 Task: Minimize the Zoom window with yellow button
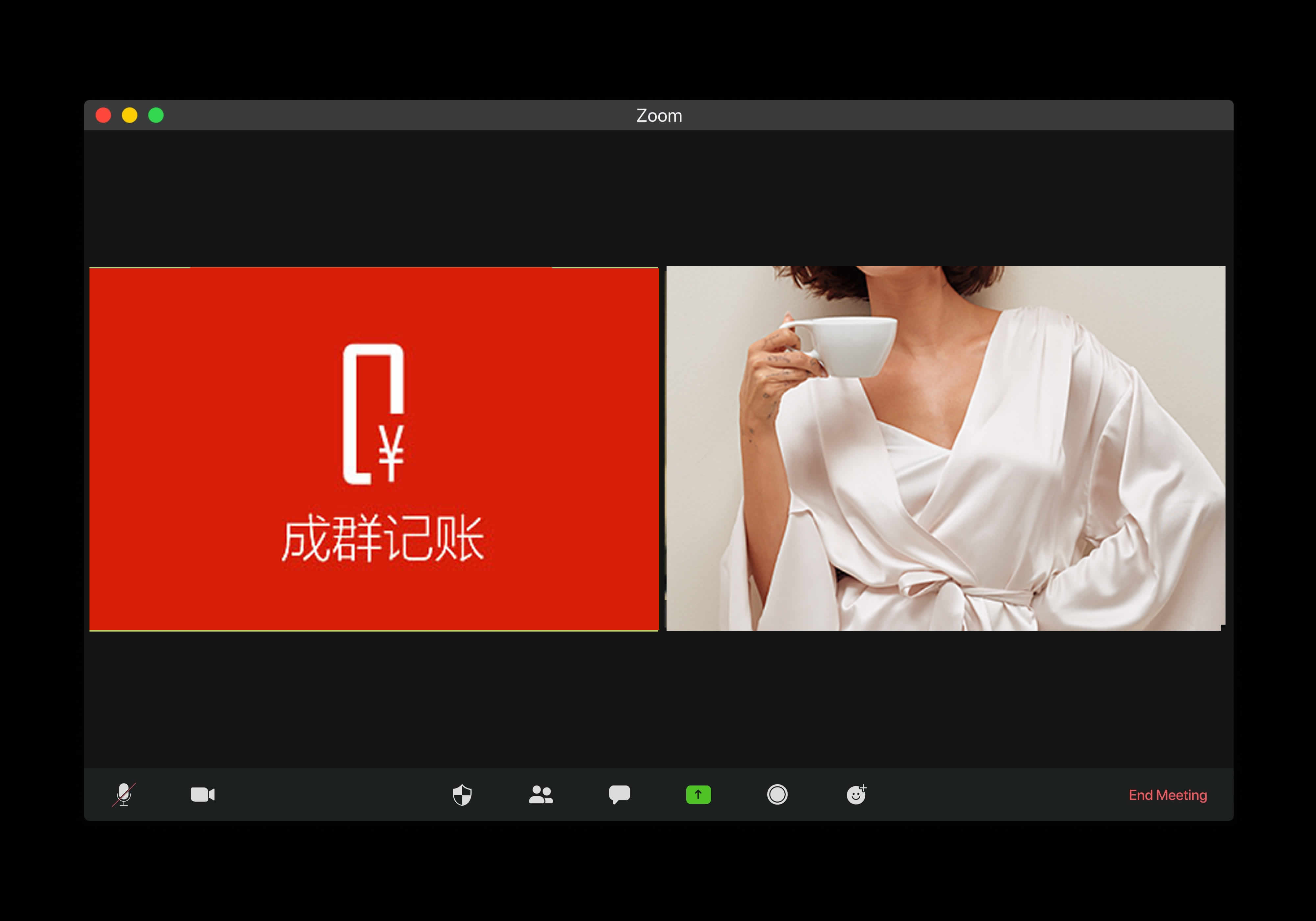pos(130,116)
